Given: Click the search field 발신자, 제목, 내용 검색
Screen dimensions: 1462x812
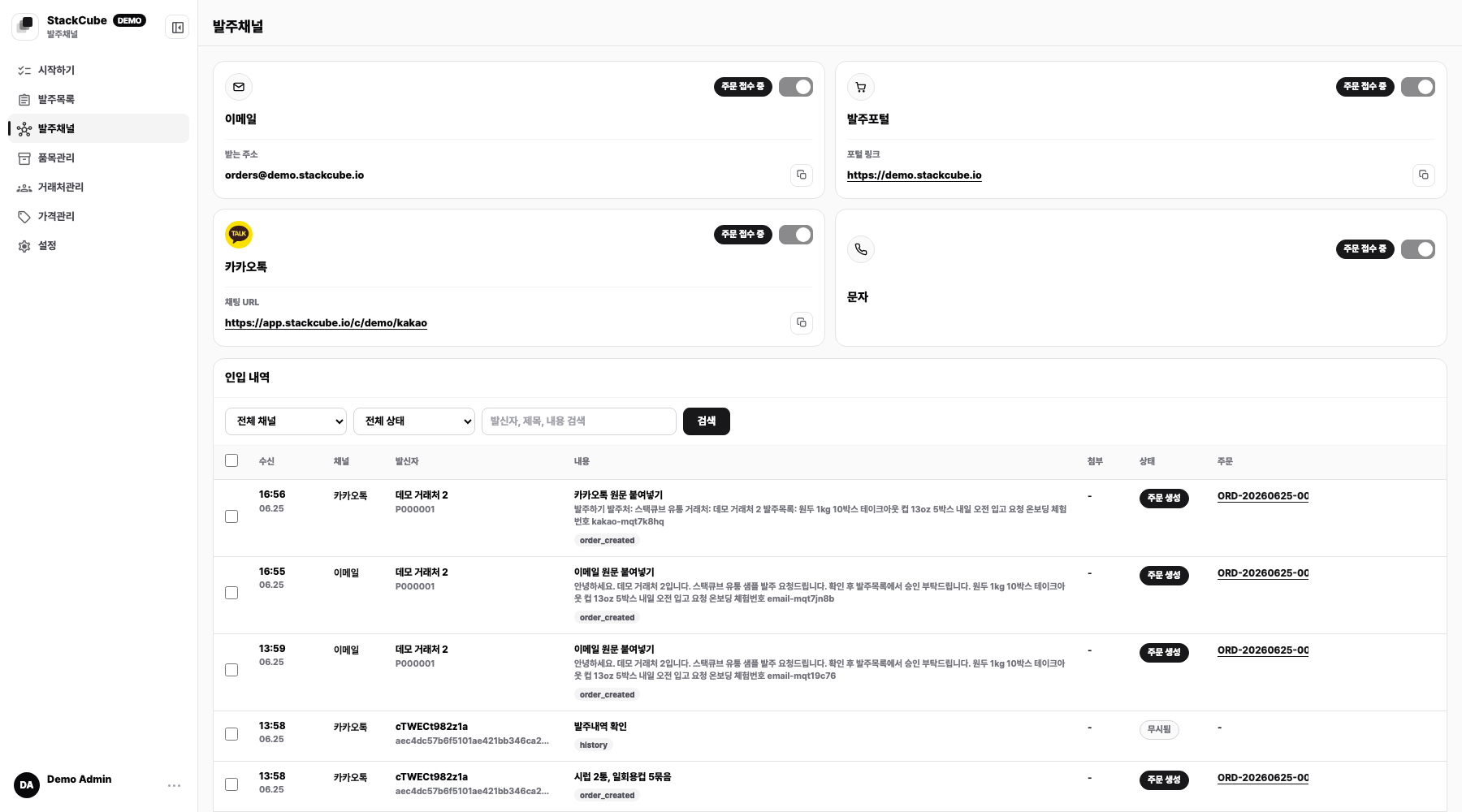Looking at the screenshot, I should (x=579, y=421).
